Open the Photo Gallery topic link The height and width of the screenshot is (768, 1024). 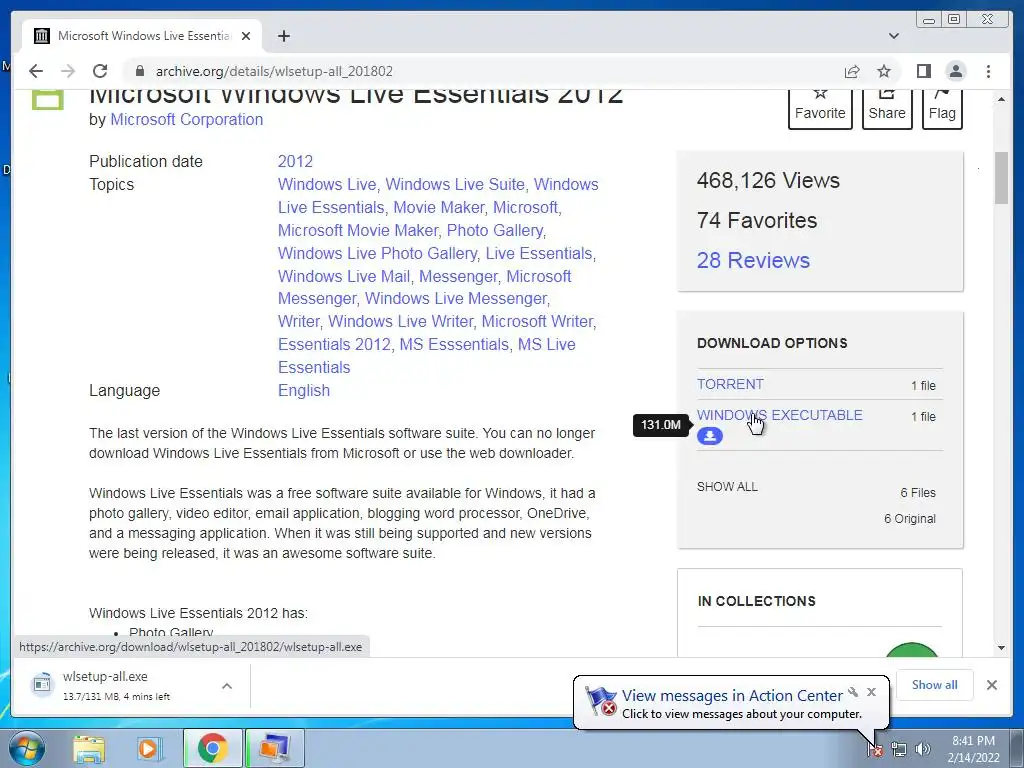pos(494,230)
